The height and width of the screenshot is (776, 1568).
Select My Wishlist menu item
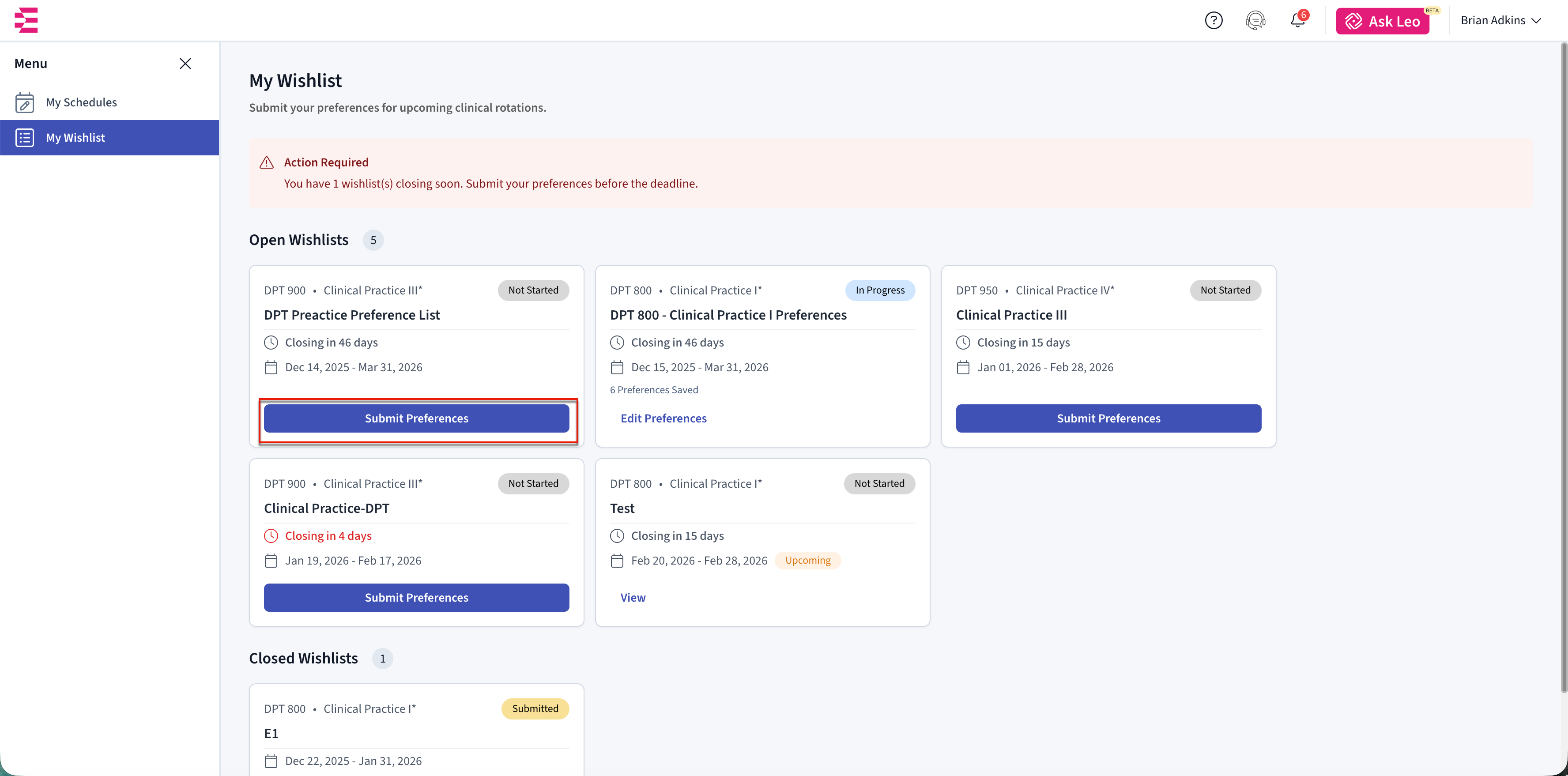tap(75, 138)
